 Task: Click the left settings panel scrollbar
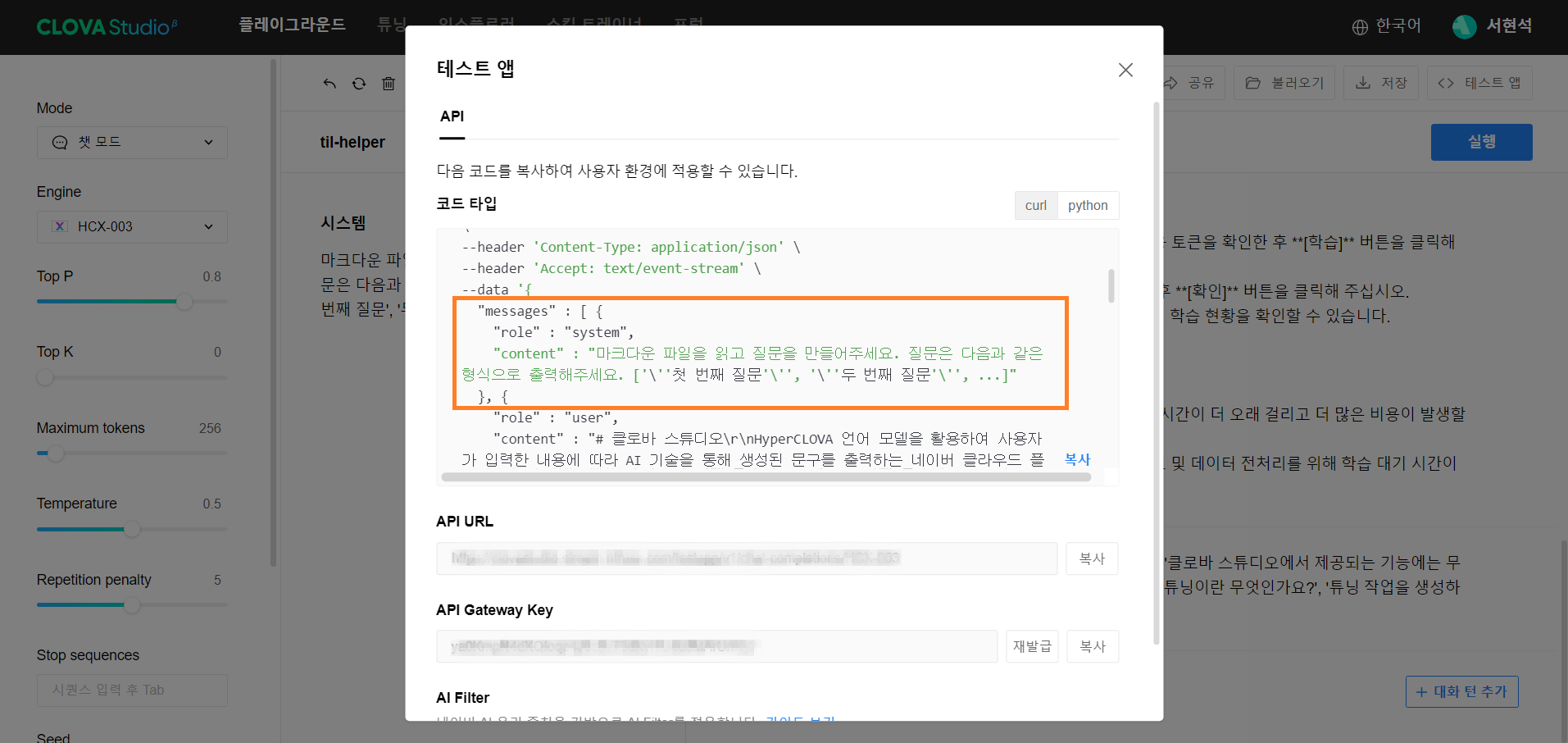[273, 312]
